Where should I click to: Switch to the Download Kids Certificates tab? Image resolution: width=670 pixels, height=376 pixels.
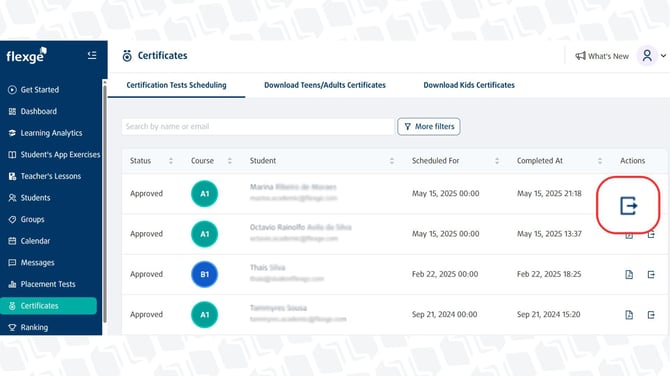coord(469,85)
